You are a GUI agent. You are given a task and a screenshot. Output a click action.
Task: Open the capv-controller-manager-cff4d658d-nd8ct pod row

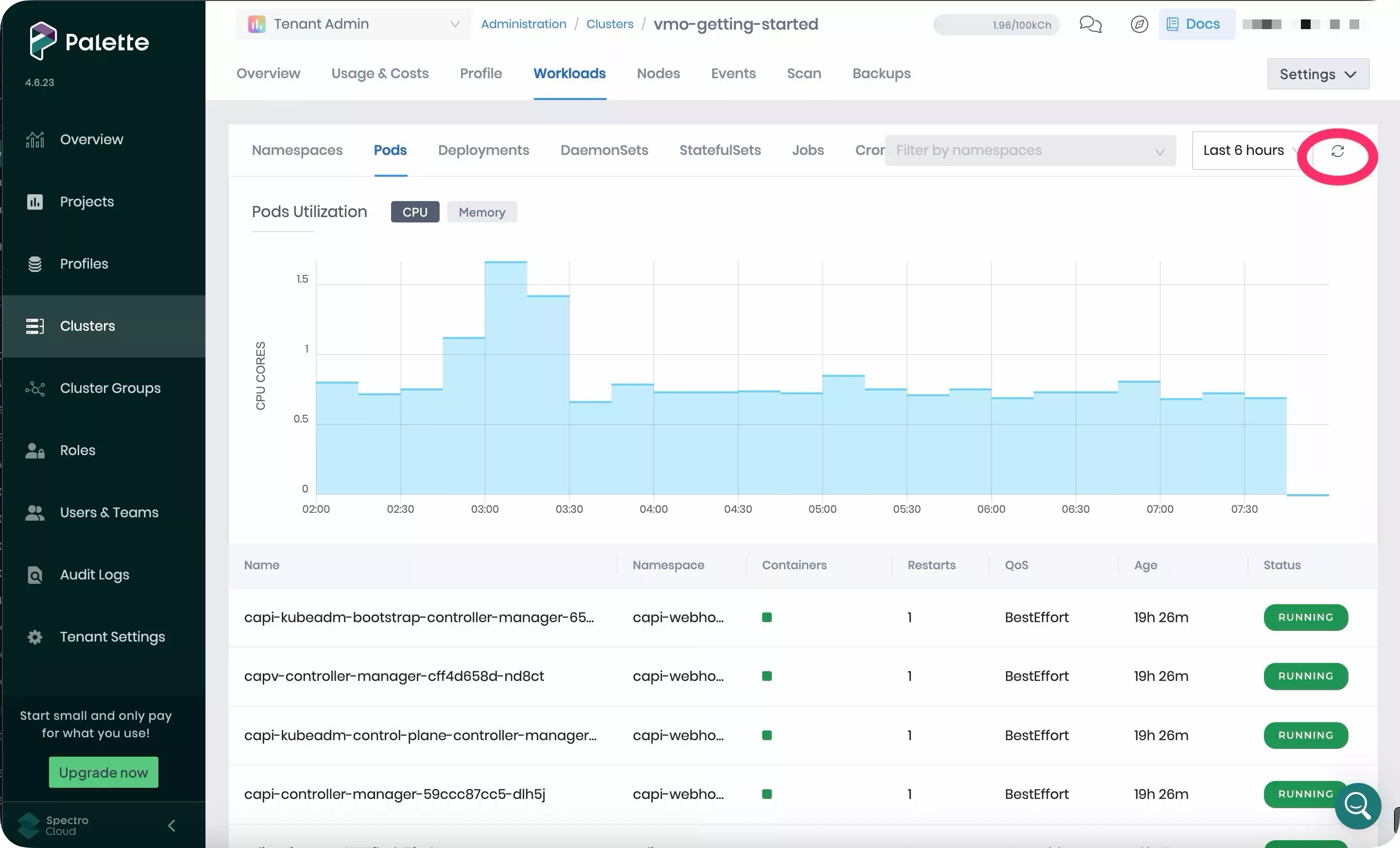coord(394,676)
